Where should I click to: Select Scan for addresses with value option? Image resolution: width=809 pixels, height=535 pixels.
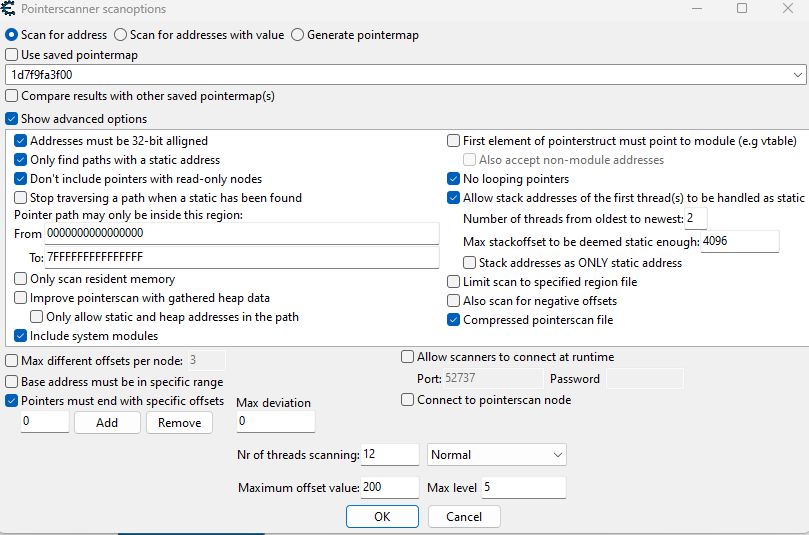point(122,35)
